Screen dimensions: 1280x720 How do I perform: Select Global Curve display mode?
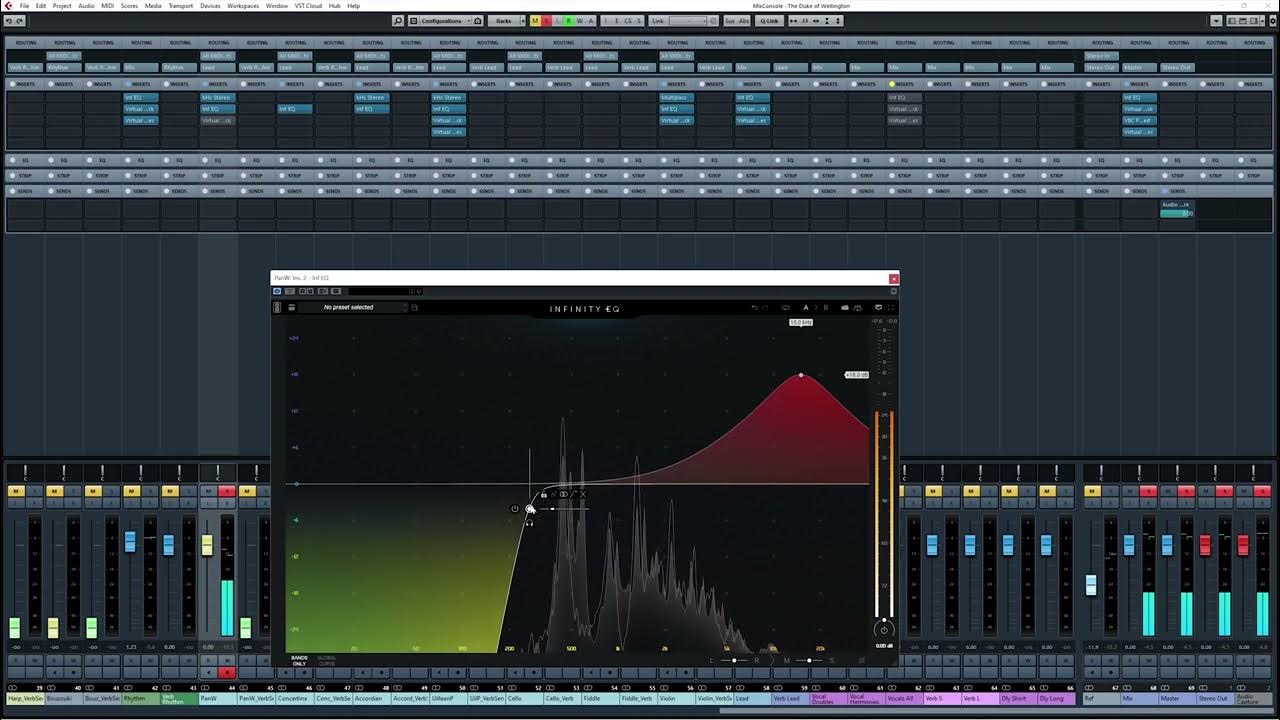326,660
